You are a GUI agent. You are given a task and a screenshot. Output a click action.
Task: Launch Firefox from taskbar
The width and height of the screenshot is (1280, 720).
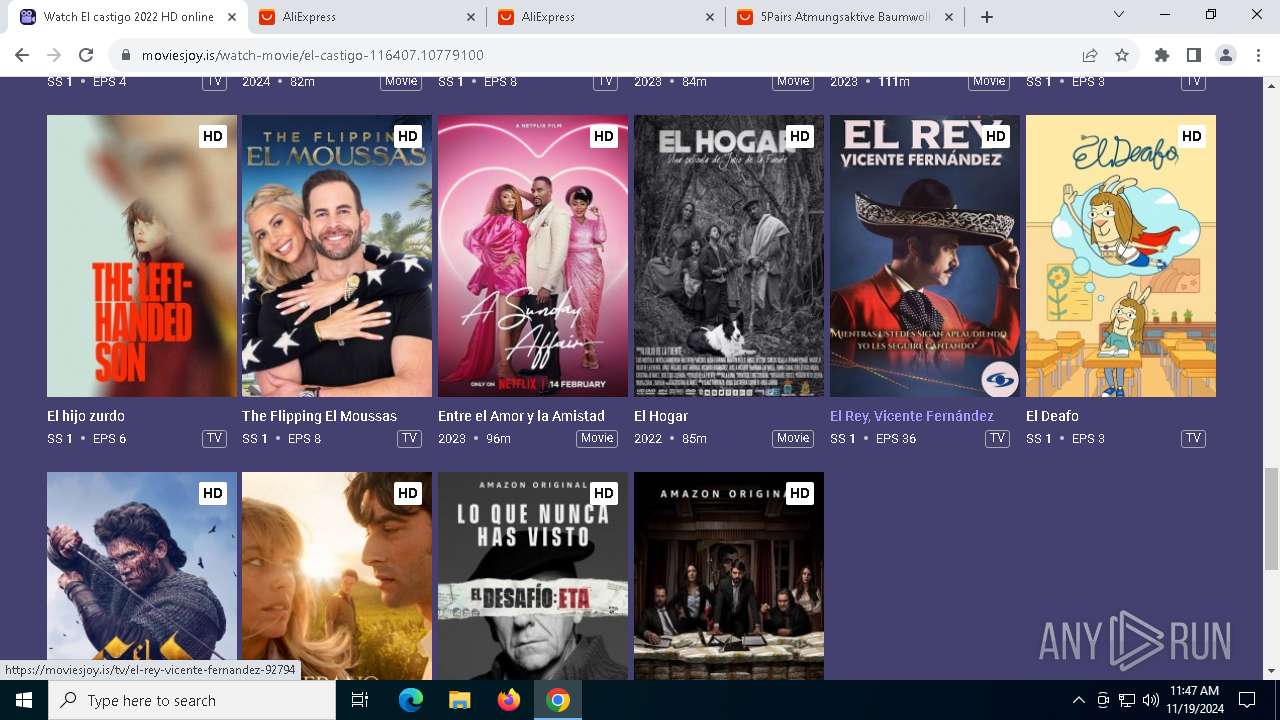coord(509,700)
